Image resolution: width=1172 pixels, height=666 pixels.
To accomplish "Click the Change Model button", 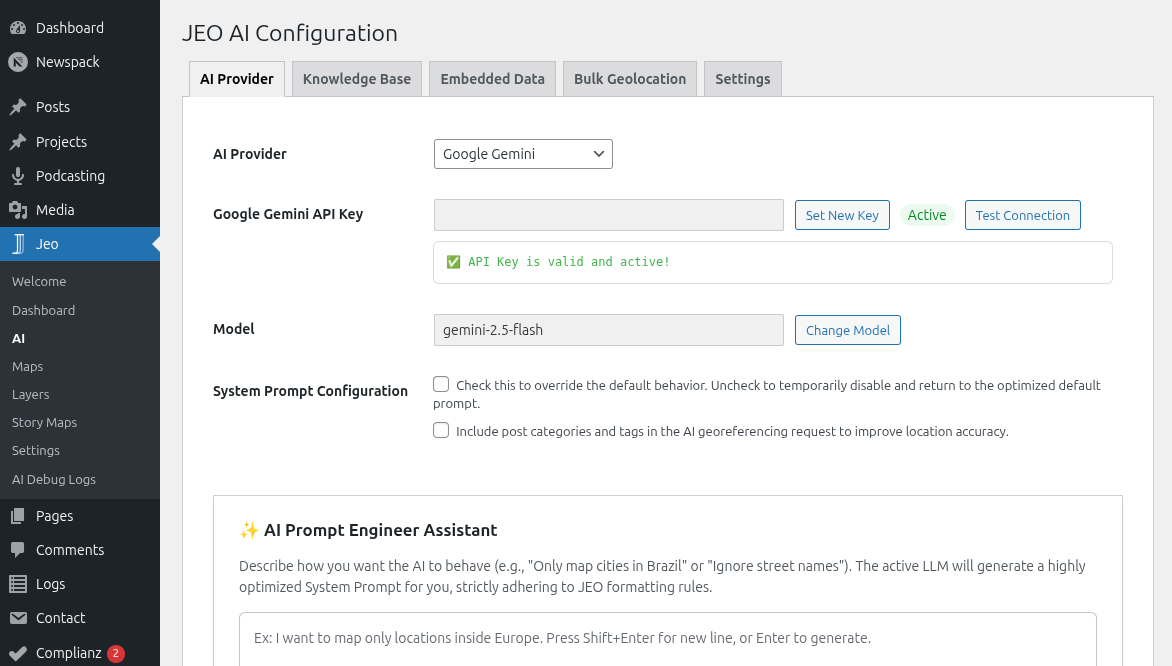I will pyautogui.click(x=848, y=330).
